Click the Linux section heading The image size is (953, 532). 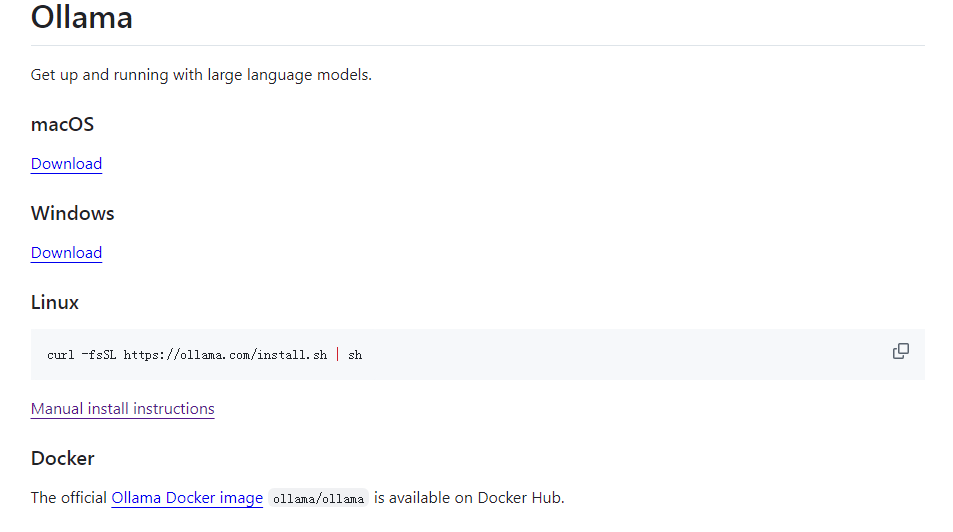pyautogui.click(x=55, y=302)
